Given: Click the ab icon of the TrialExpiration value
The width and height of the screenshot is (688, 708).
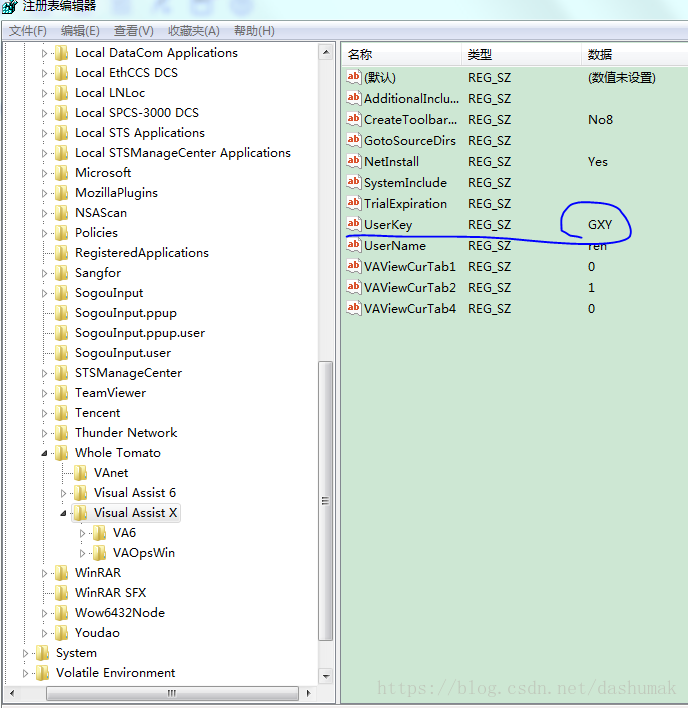Looking at the screenshot, I should [x=354, y=203].
